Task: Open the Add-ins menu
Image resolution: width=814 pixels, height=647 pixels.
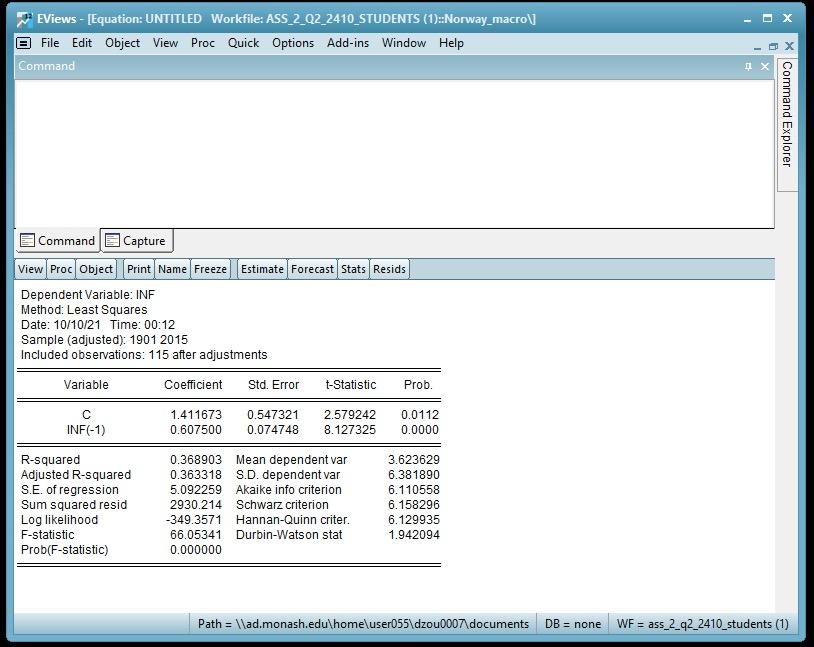Action: click(x=347, y=43)
